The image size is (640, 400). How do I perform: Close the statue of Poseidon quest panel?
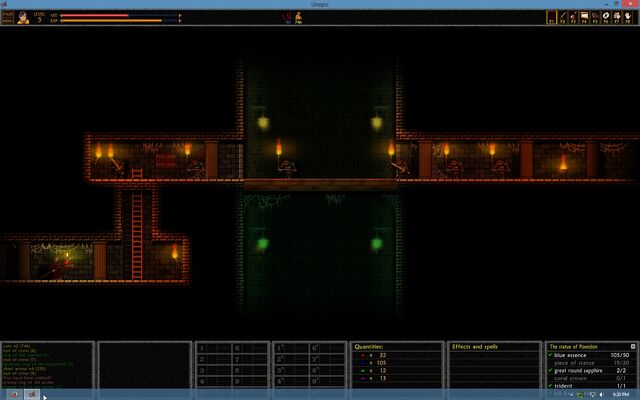[633, 347]
